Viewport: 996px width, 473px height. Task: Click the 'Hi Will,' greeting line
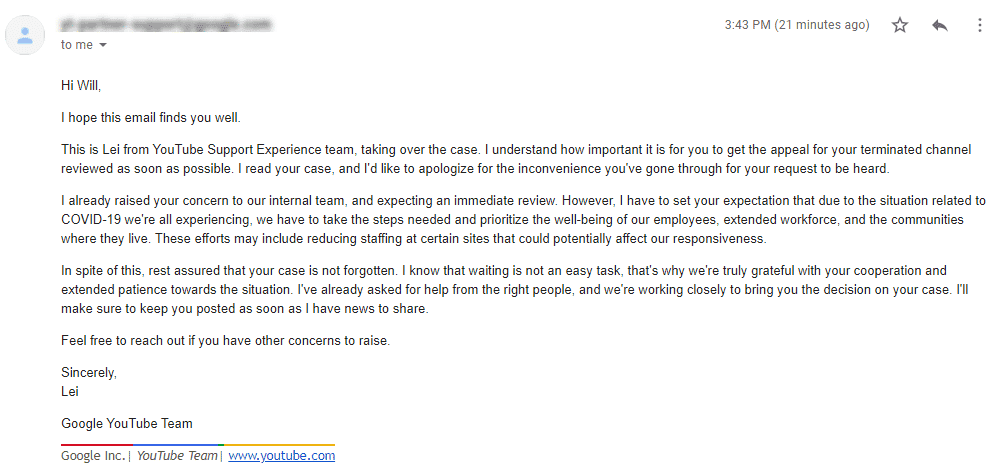pos(81,84)
